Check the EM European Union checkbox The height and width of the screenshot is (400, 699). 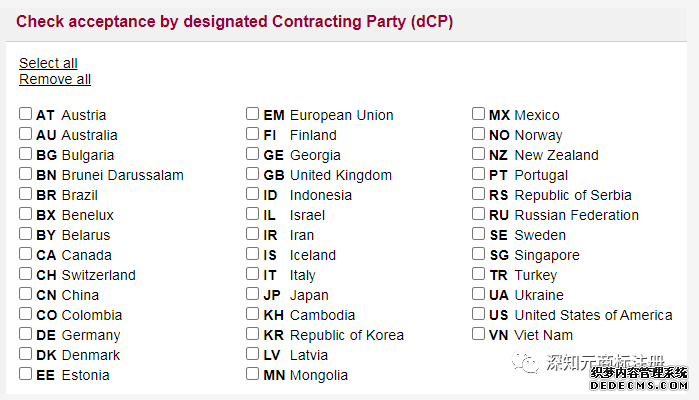(x=252, y=114)
